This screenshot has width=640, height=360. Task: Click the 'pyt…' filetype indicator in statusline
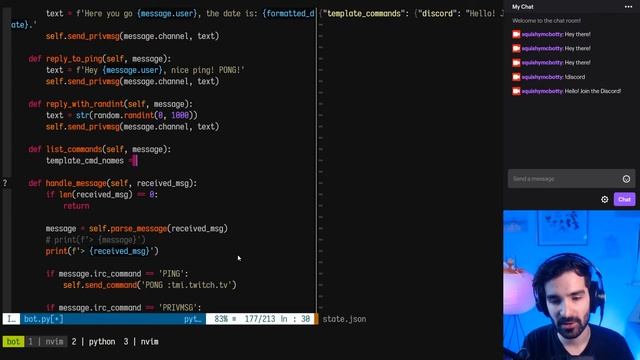click(192, 319)
